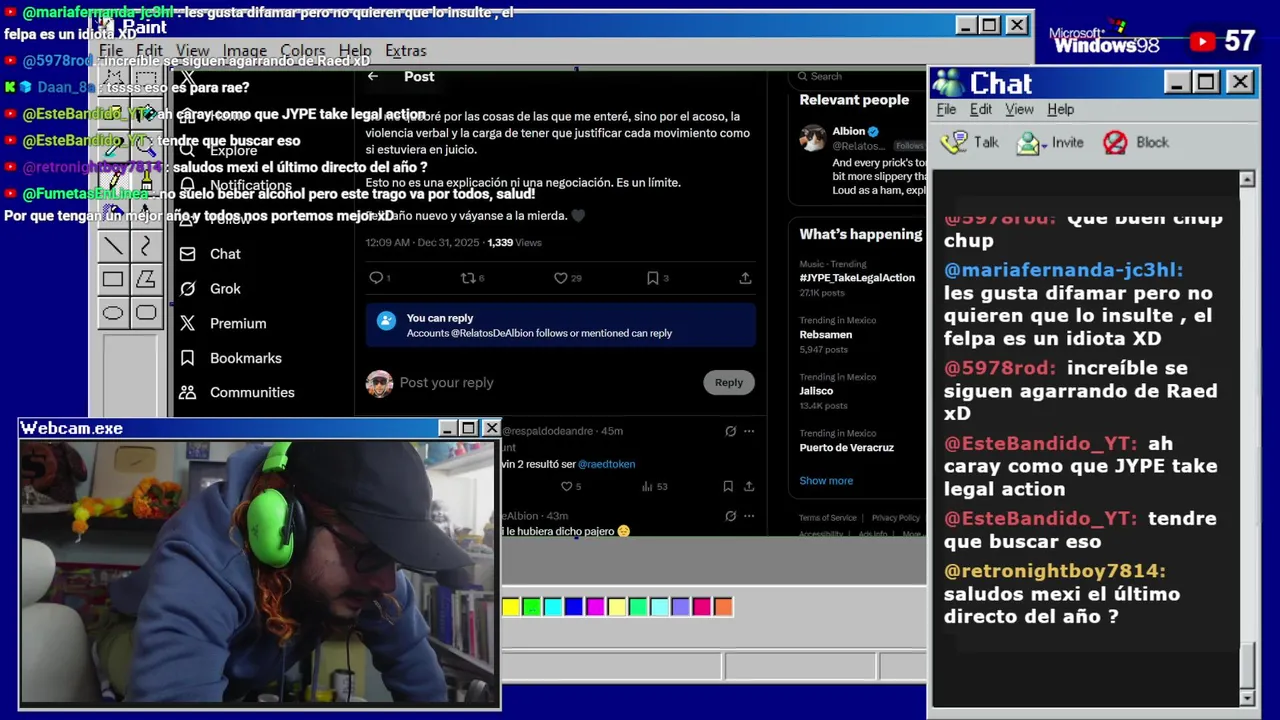The image size is (1280, 720).
Task: Open the @raedtoken mention link
Action: [x=606, y=464]
